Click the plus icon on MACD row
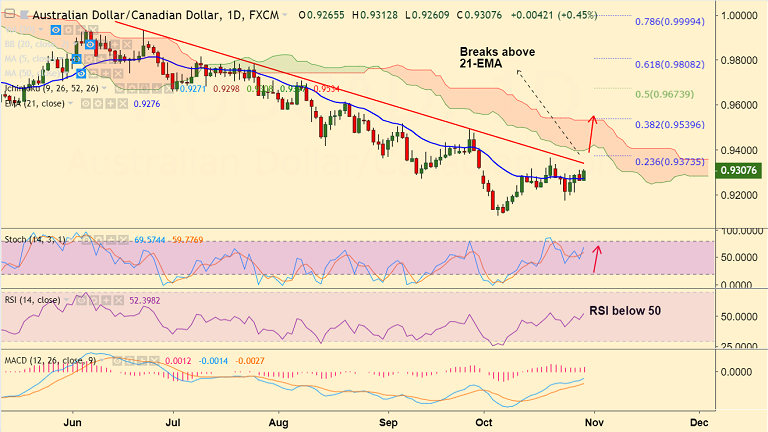This screenshot has width=768, height=432. 142,360
